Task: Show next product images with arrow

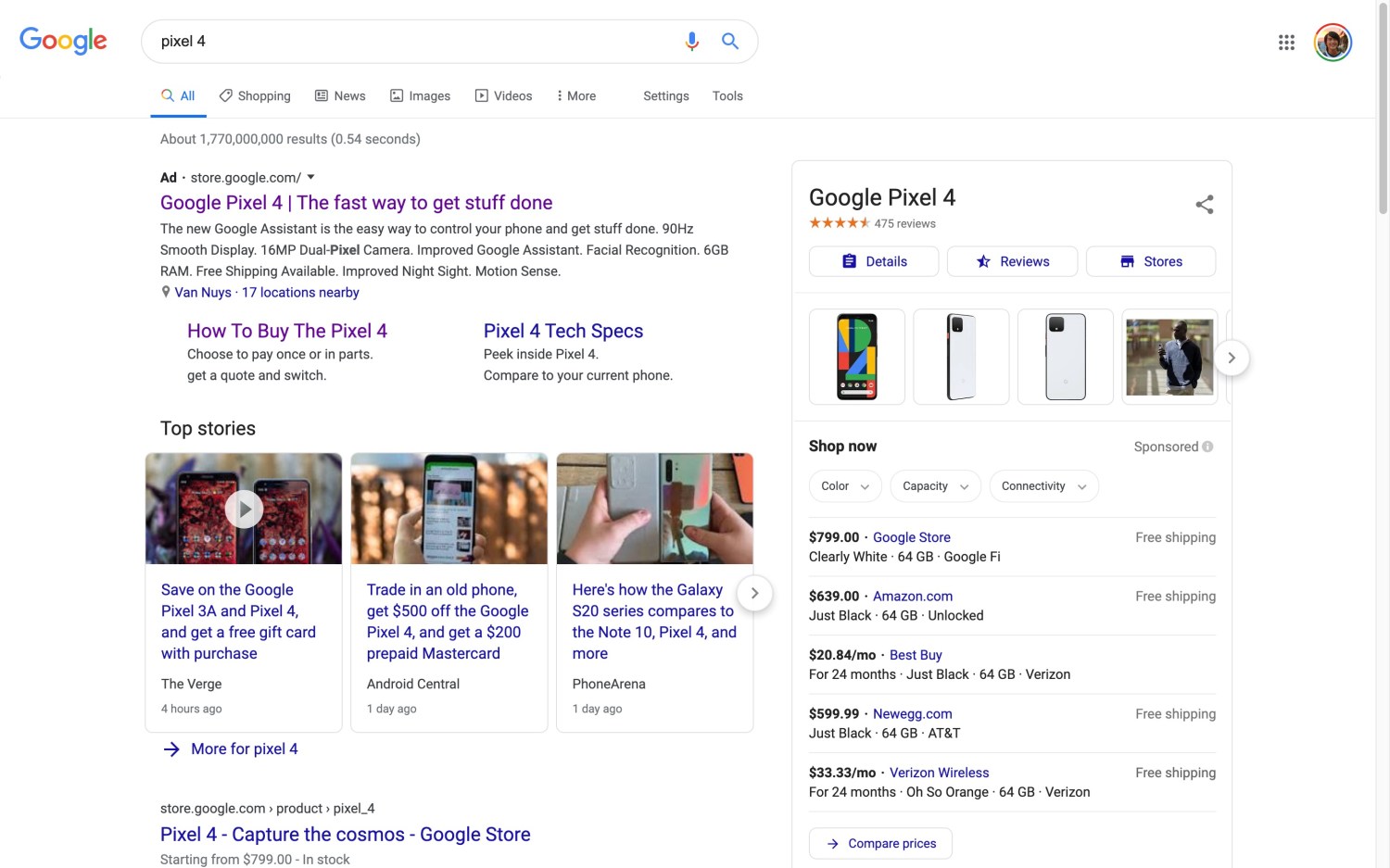Action: (x=1231, y=358)
